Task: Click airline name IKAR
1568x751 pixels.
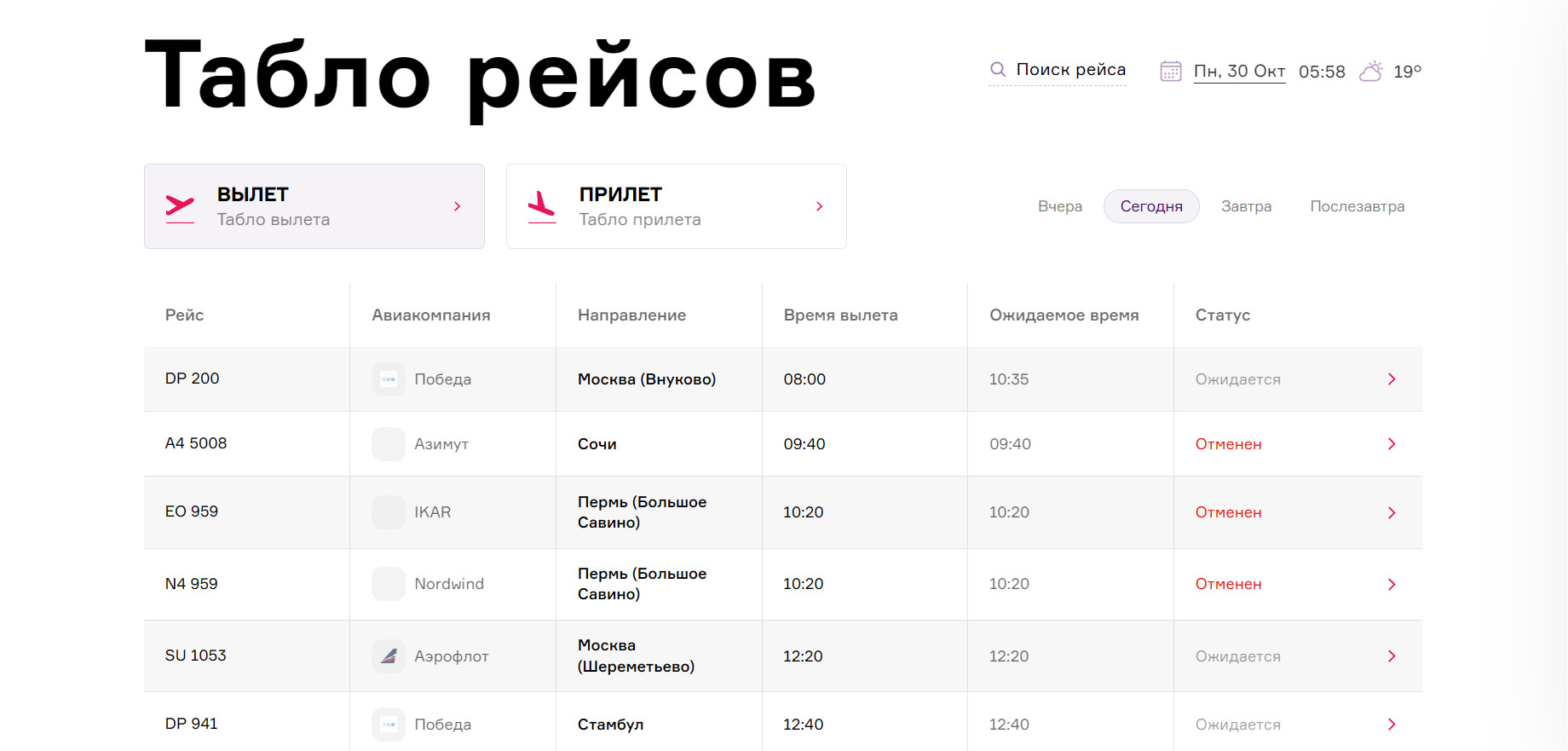Action: pyautogui.click(x=433, y=512)
